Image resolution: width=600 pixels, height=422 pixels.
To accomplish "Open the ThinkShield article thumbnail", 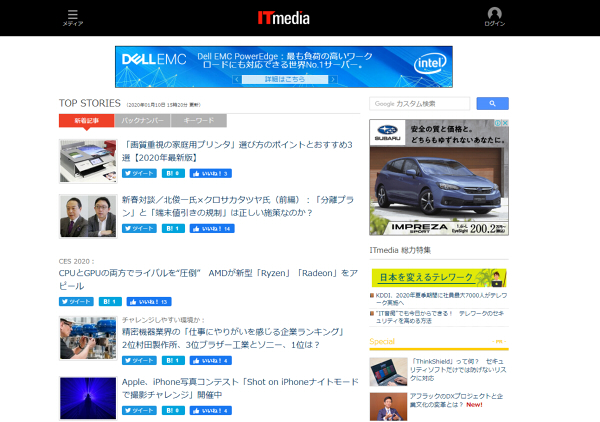I will coord(388,372).
